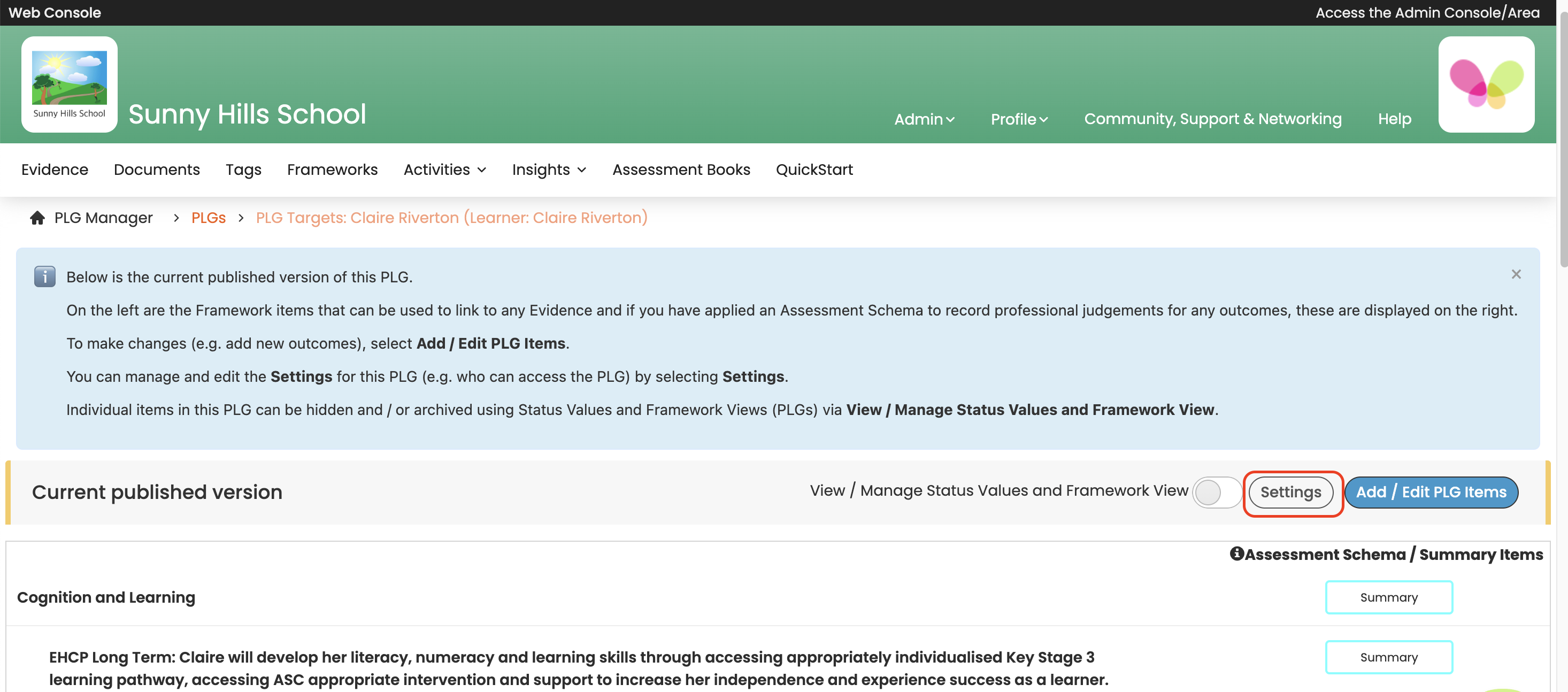This screenshot has height=692, width=1568.
Task: Open the Profile dropdown menu
Action: [1018, 119]
